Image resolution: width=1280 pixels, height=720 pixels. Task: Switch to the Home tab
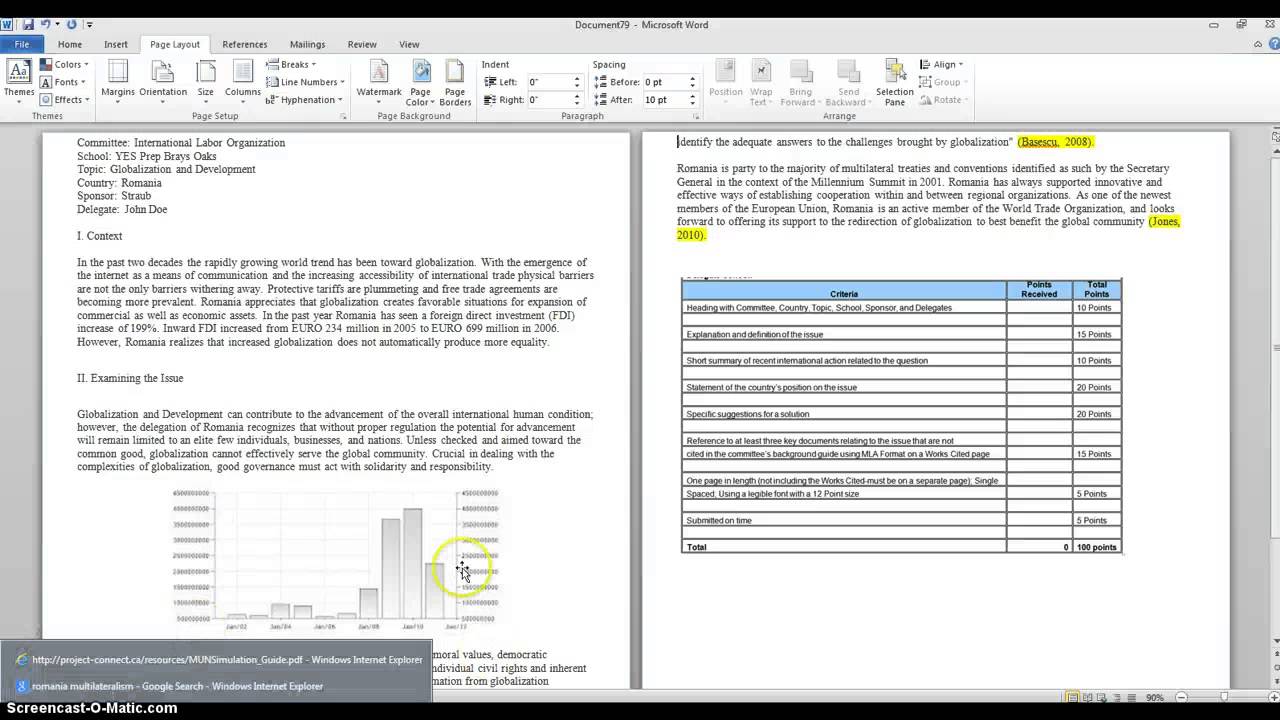[70, 44]
